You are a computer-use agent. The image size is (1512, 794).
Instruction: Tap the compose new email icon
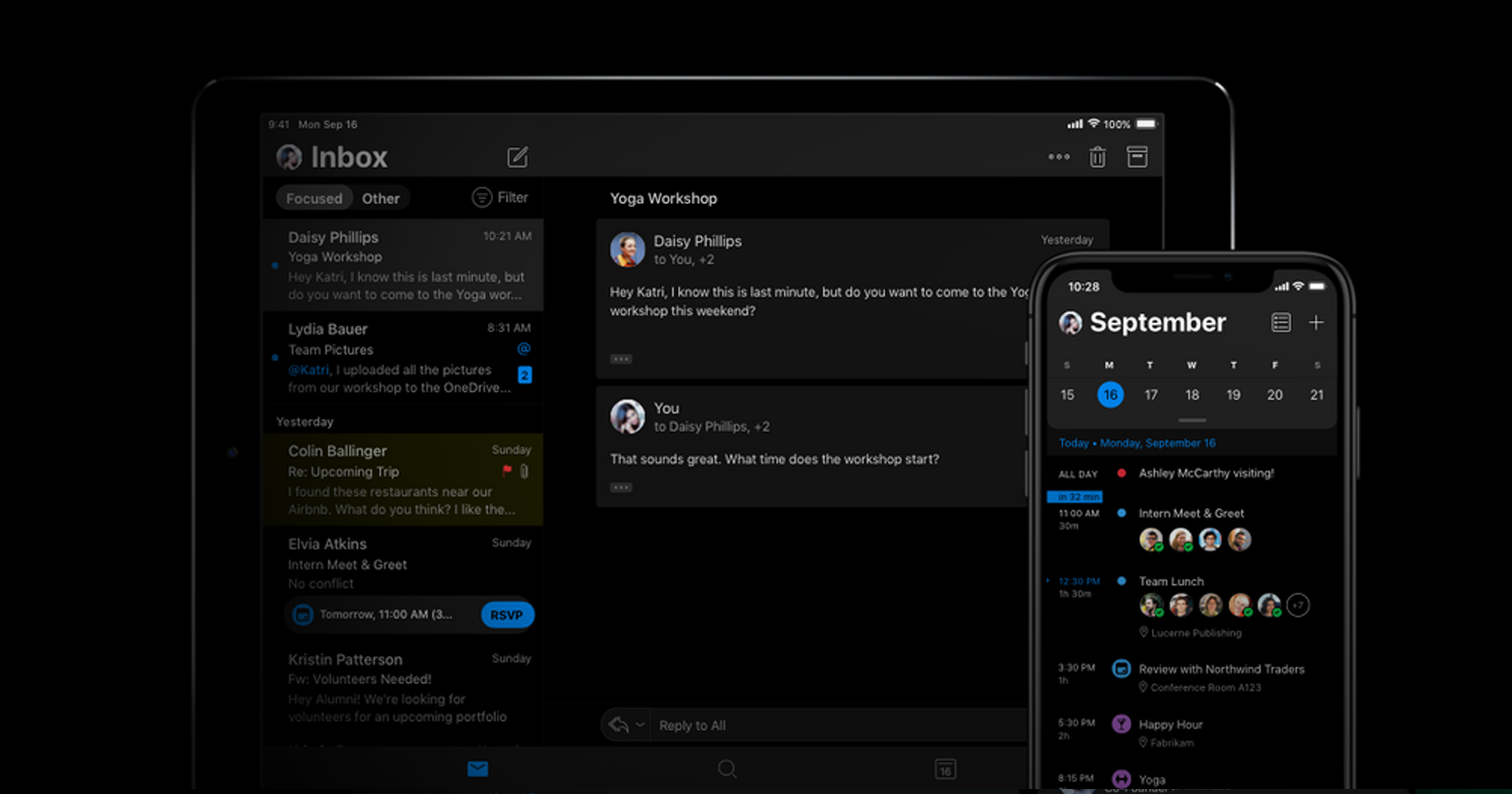click(517, 157)
